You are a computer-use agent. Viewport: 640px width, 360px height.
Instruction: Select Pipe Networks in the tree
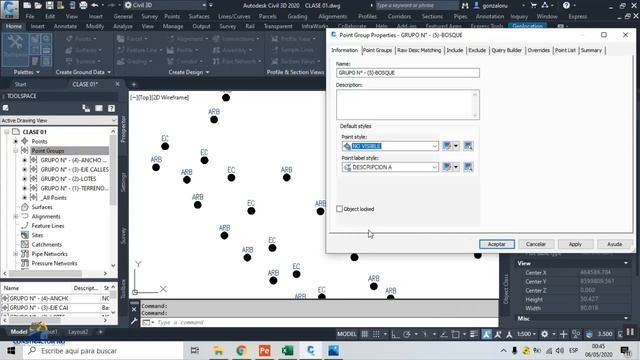(x=49, y=254)
